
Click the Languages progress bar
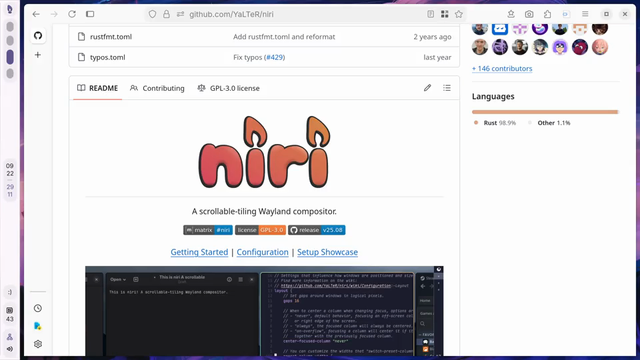pos(545,112)
